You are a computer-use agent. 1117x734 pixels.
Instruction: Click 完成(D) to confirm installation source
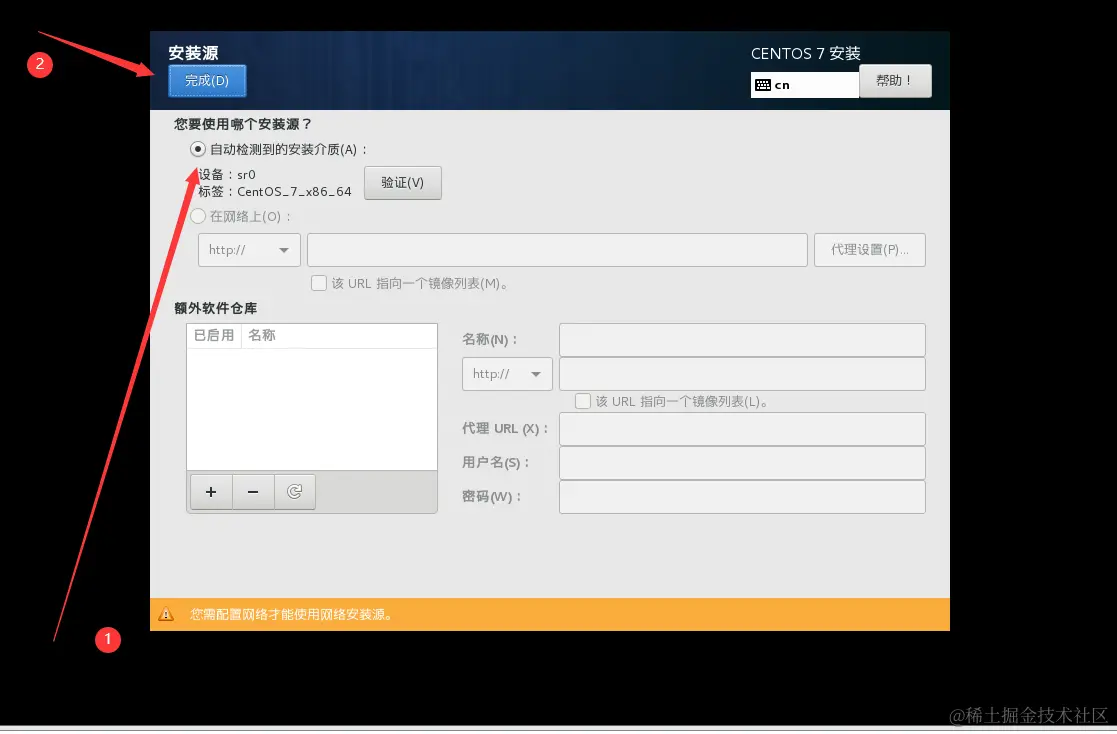tap(207, 82)
